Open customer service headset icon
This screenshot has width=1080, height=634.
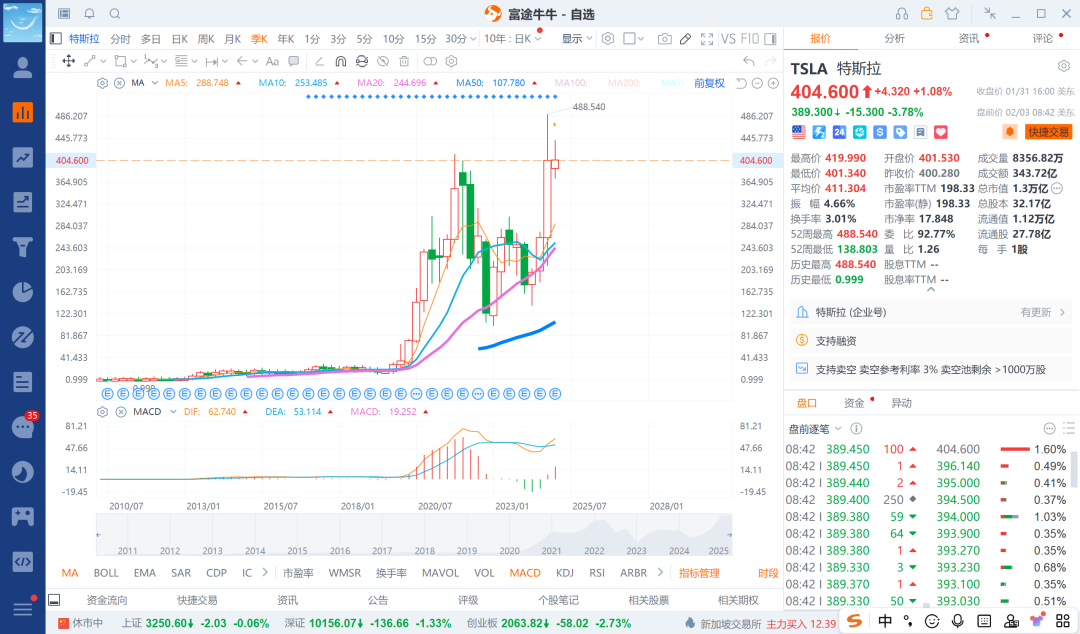(x=902, y=14)
